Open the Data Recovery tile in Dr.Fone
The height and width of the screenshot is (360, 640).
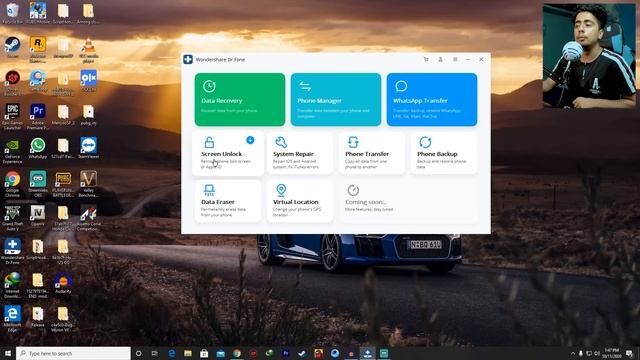coord(240,99)
